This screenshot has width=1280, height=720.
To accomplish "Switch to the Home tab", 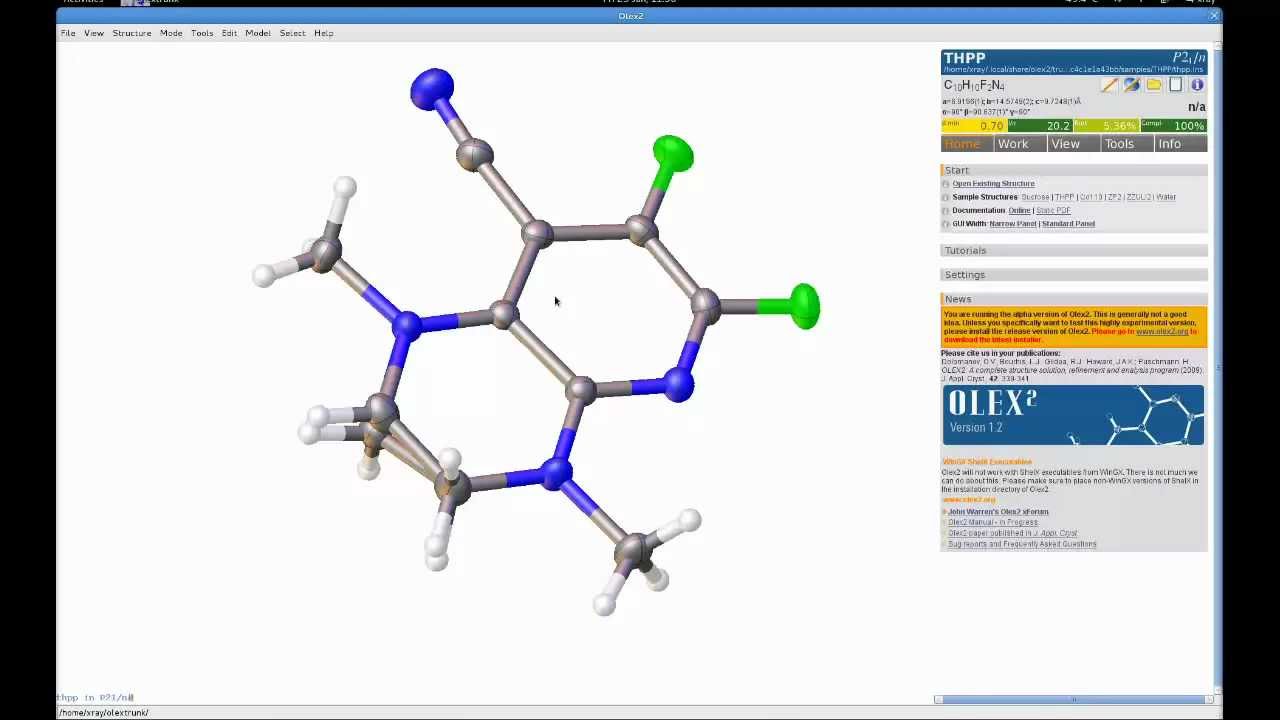I will pyautogui.click(x=965, y=144).
